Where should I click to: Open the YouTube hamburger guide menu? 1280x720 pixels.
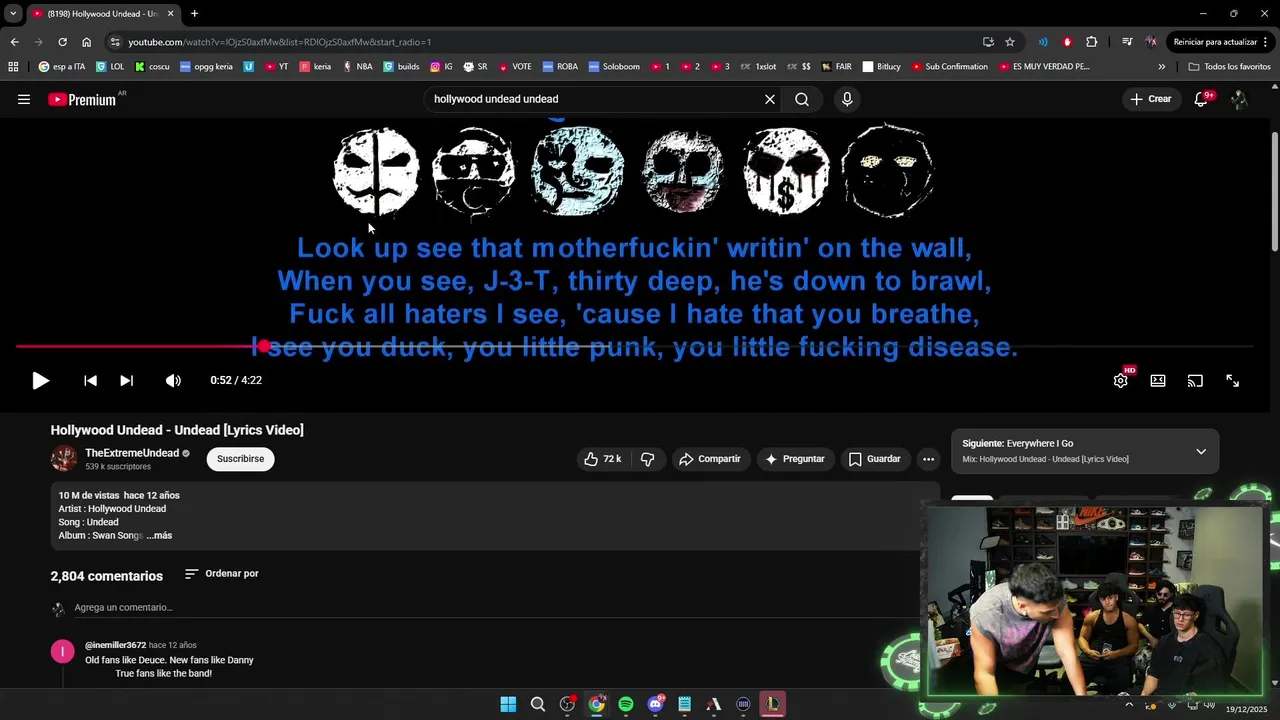pyautogui.click(x=24, y=99)
